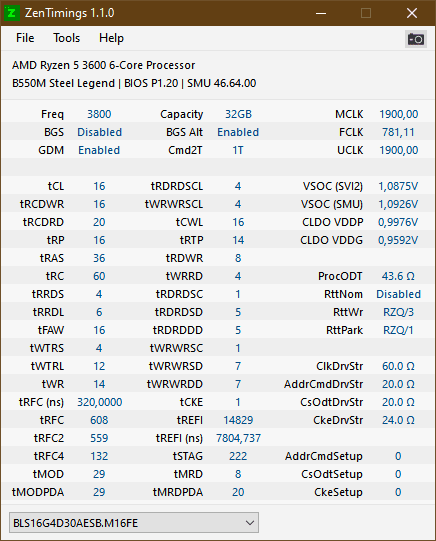Click the VSOC (SVI2) voltage value
This screenshot has height=541, width=436.
398,186
